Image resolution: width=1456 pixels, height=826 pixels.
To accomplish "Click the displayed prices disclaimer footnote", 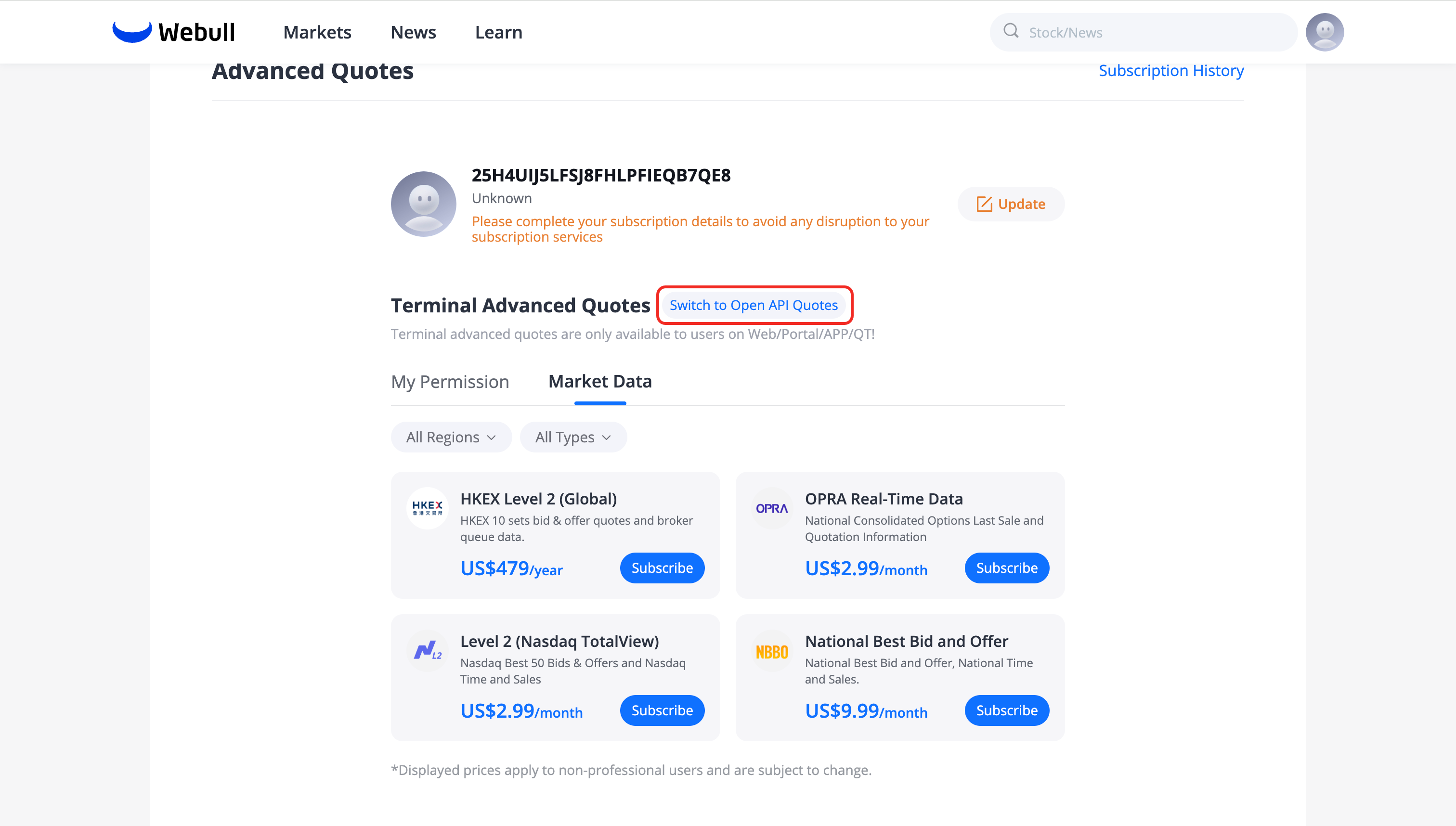I will tap(631, 770).
